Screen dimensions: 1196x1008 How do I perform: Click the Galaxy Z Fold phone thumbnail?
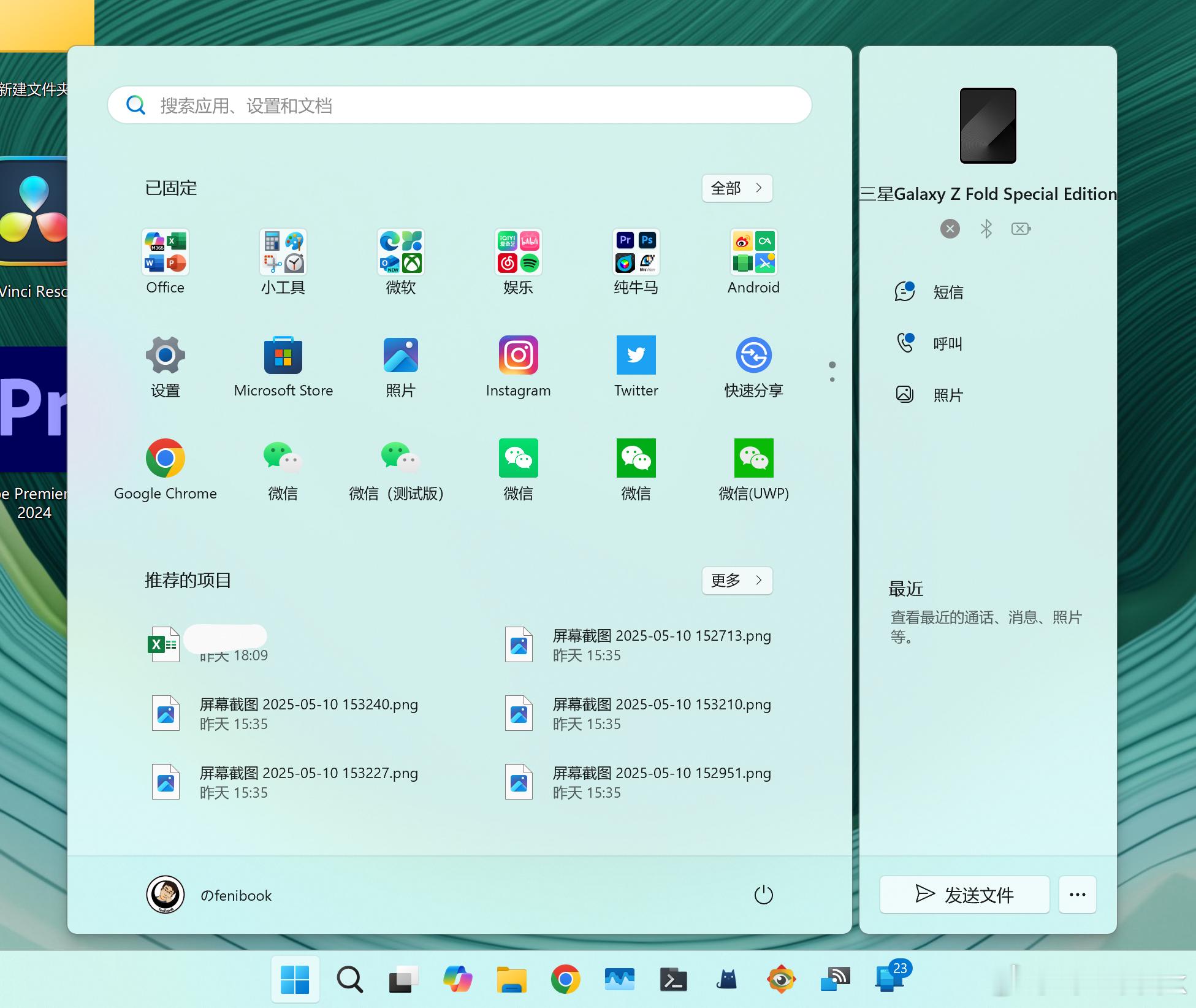pos(988,126)
